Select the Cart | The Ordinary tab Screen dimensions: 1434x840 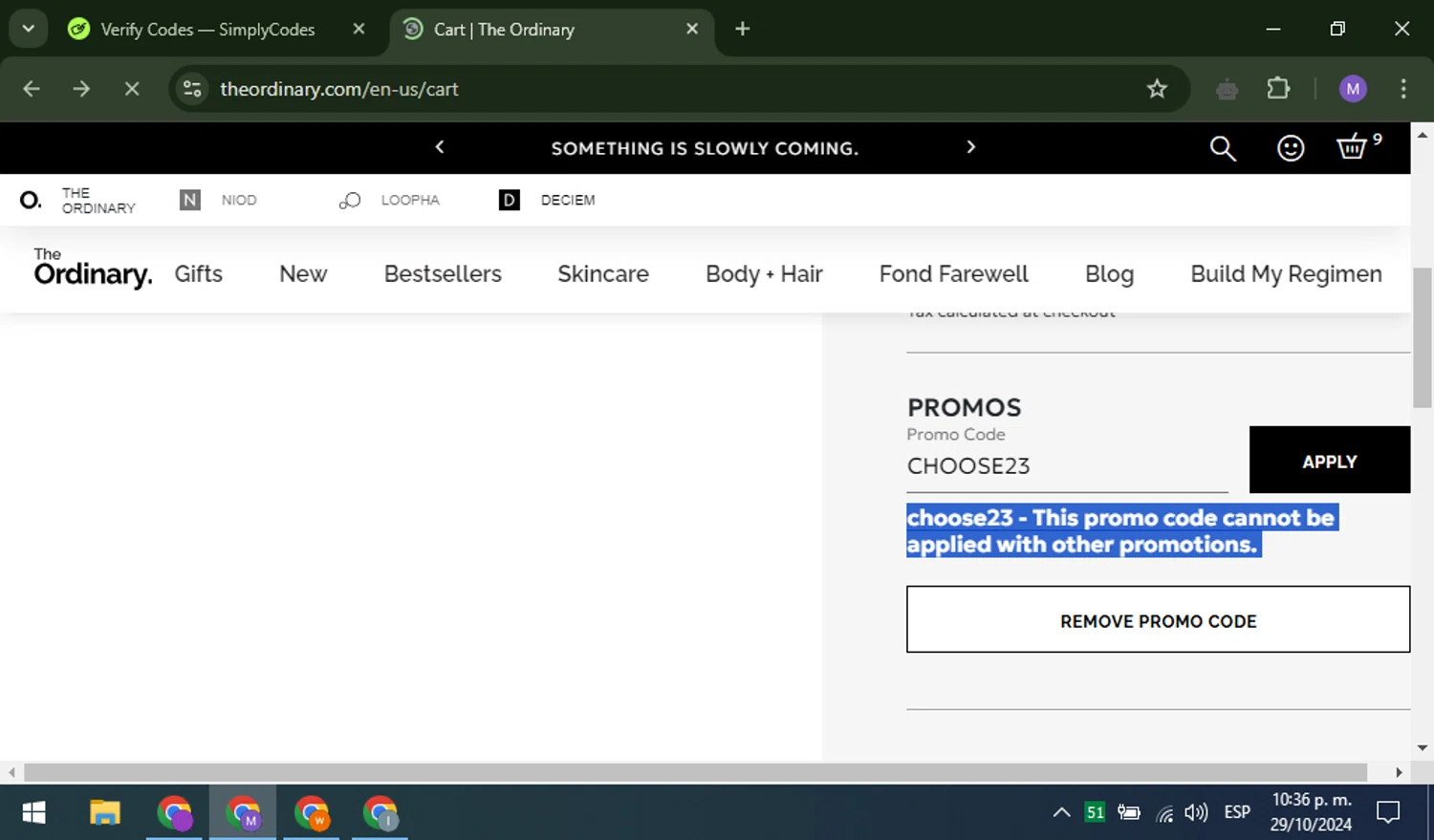coord(552,29)
